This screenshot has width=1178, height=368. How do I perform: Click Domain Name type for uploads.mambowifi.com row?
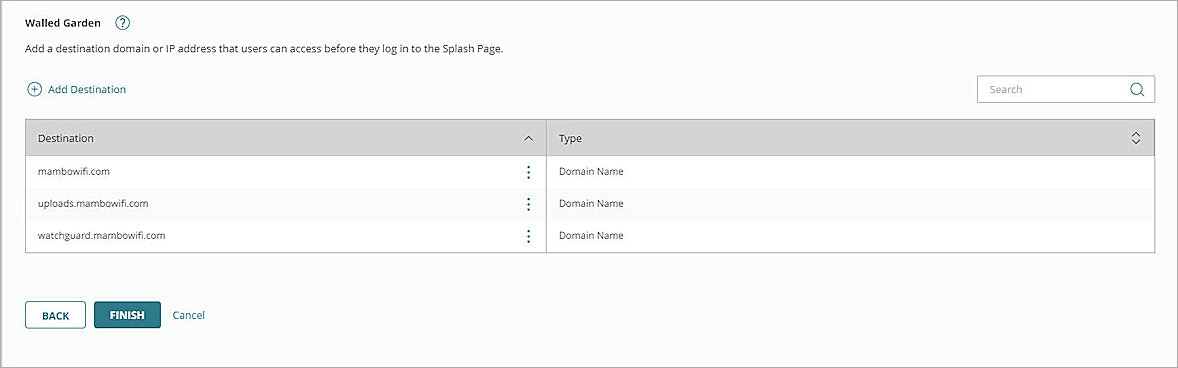(x=591, y=204)
